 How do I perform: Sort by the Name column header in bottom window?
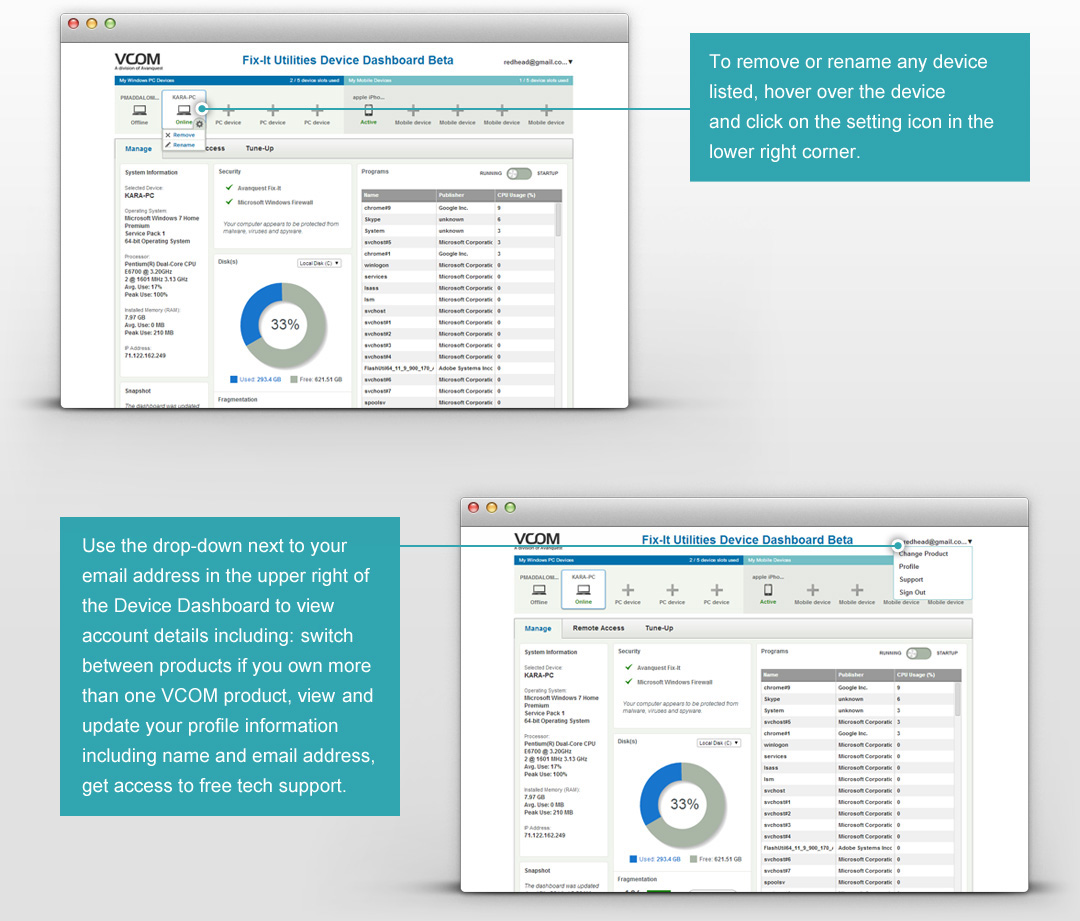click(x=798, y=674)
